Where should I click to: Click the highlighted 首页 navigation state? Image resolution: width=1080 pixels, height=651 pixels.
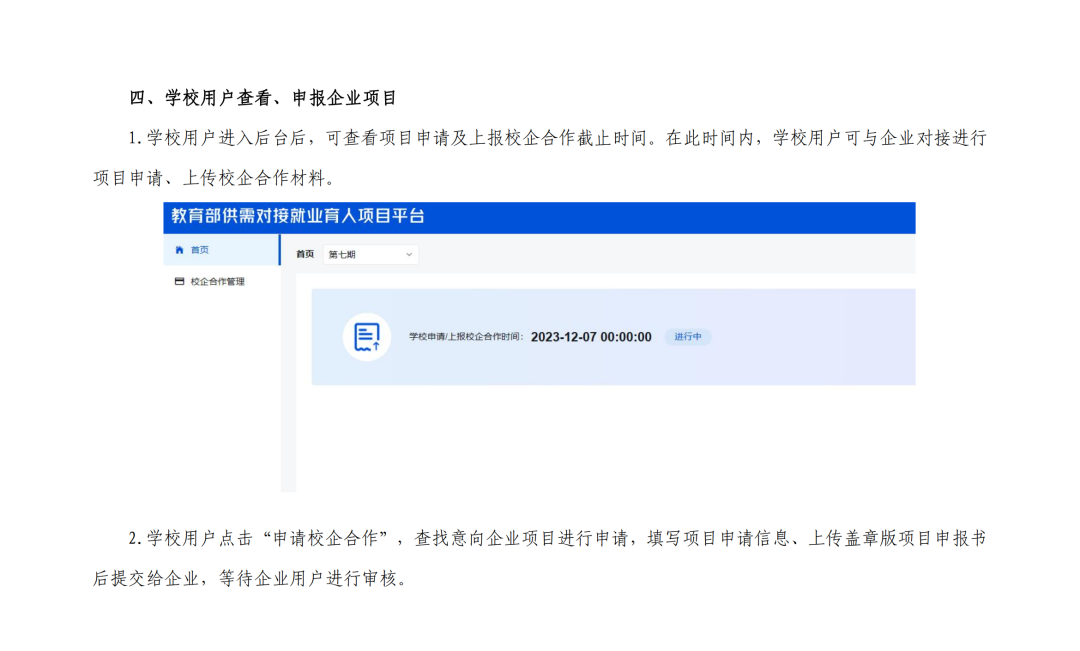click(x=200, y=251)
